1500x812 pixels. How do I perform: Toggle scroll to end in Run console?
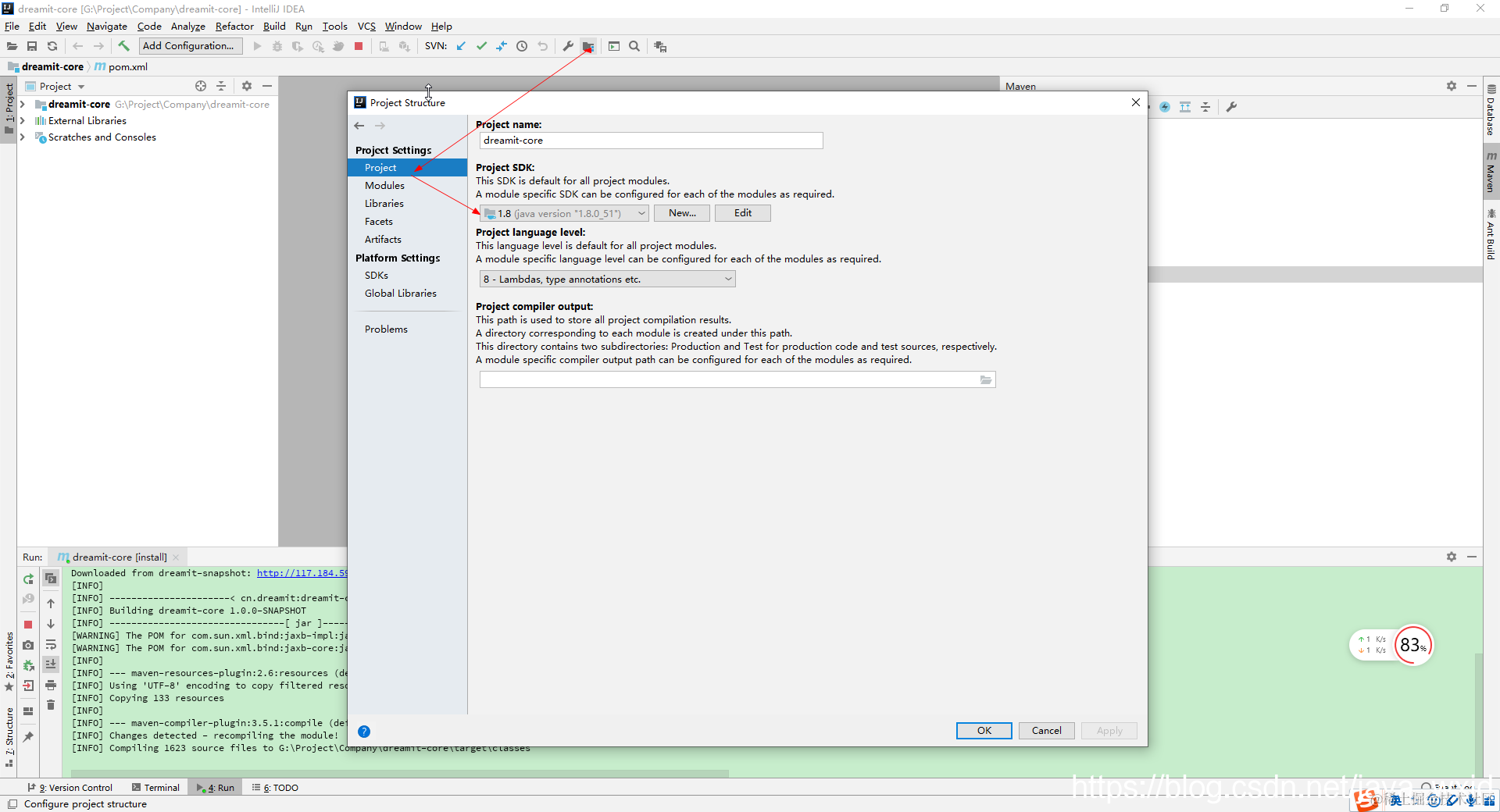click(x=51, y=664)
